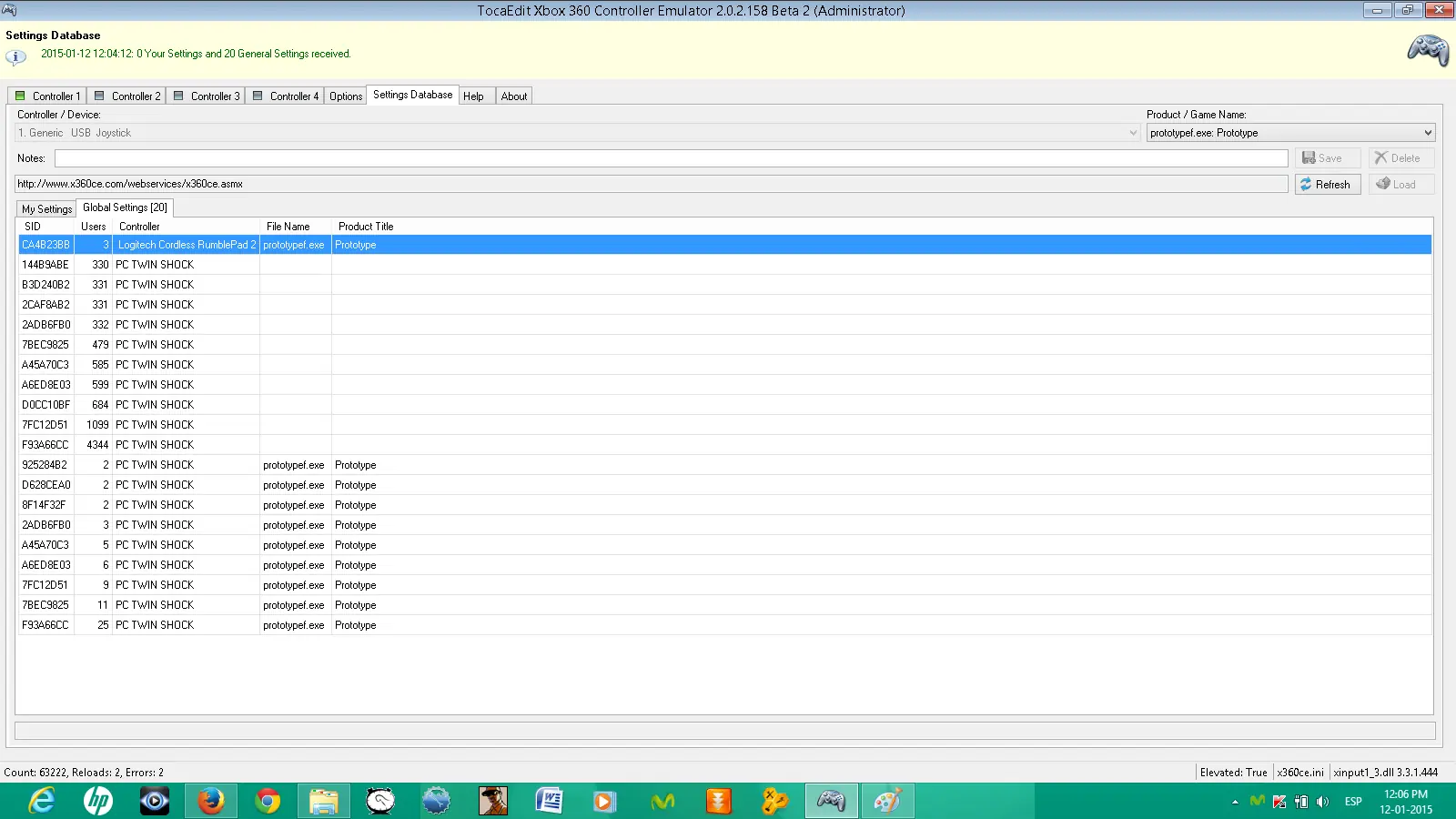Select the row with SID D0CC10BF
Image resolution: width=1456 pixels, height=819 pixels.
point(724,405)
